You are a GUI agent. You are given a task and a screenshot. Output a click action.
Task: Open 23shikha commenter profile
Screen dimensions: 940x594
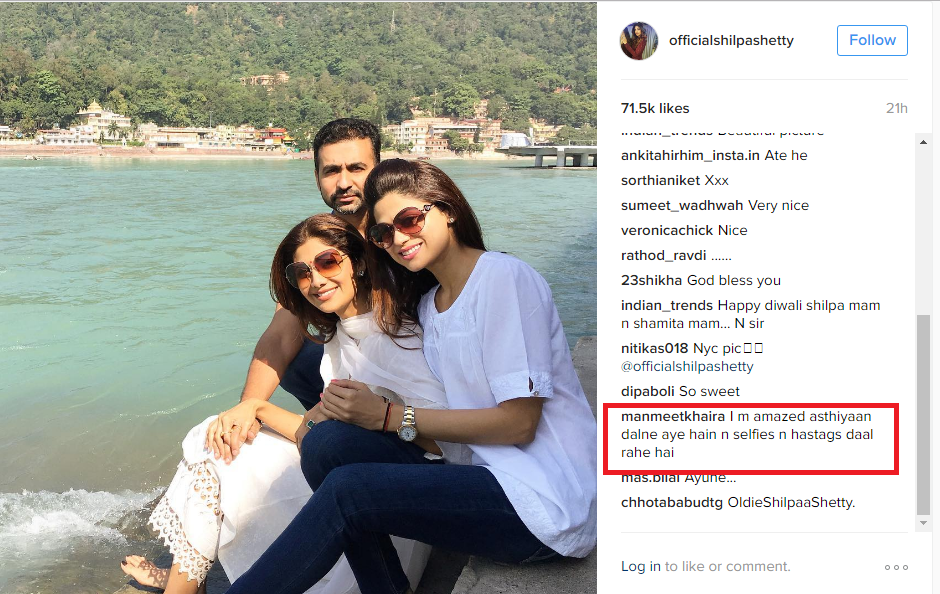(651, 281)
